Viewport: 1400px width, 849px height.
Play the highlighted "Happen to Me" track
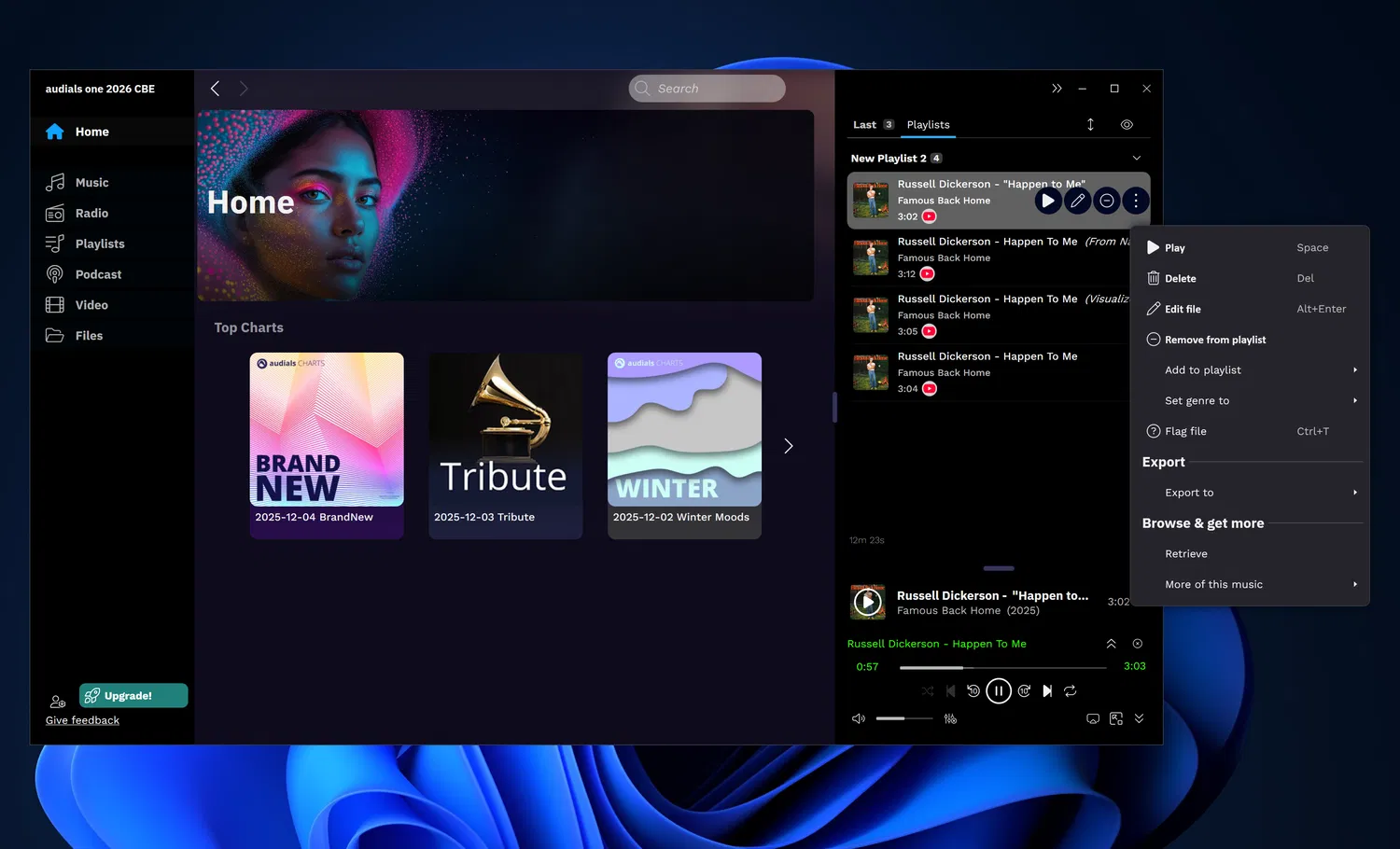pyautogui.click(x=1048, y=201)
